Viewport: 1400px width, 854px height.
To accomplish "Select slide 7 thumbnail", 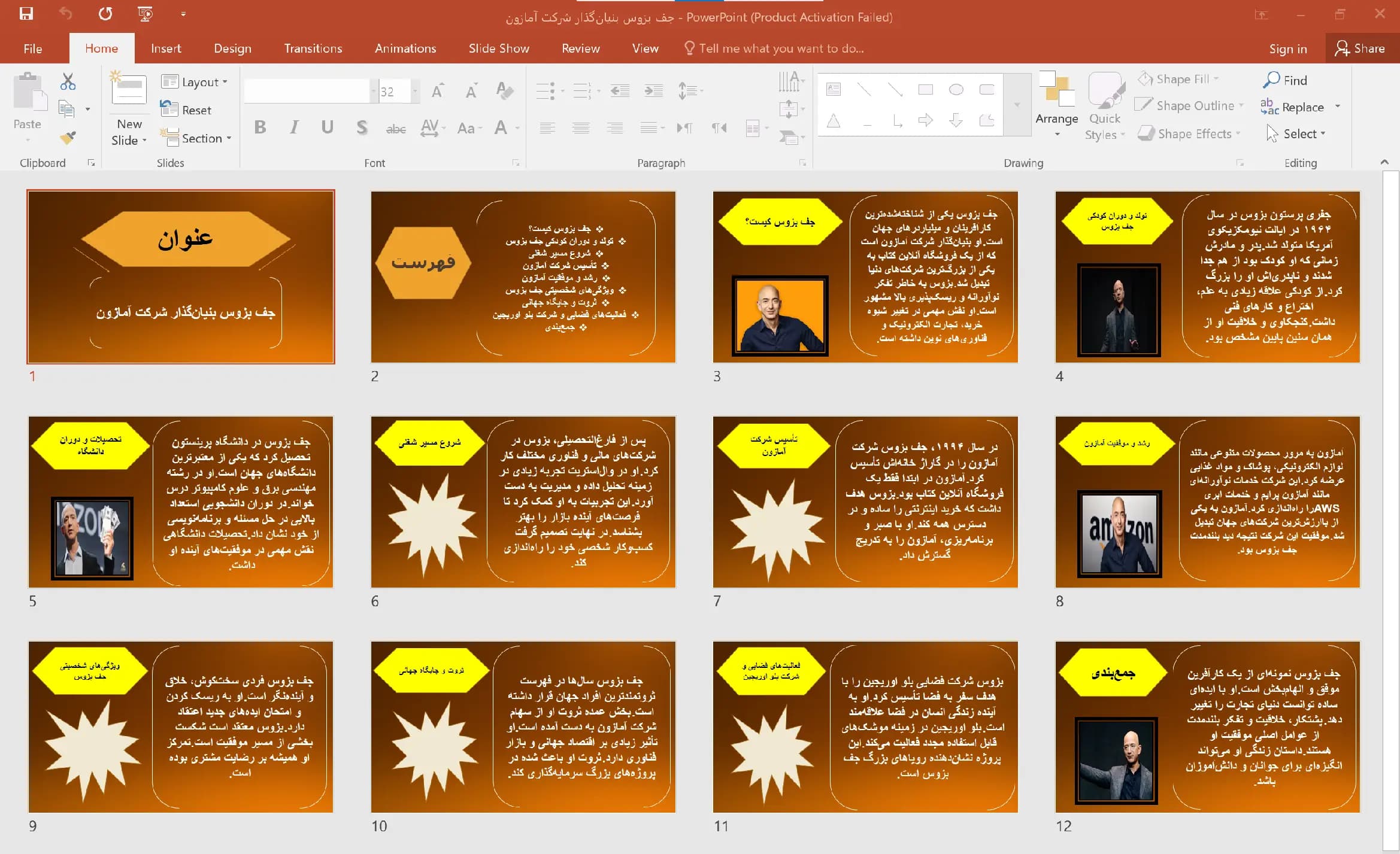I will [865, 502].
